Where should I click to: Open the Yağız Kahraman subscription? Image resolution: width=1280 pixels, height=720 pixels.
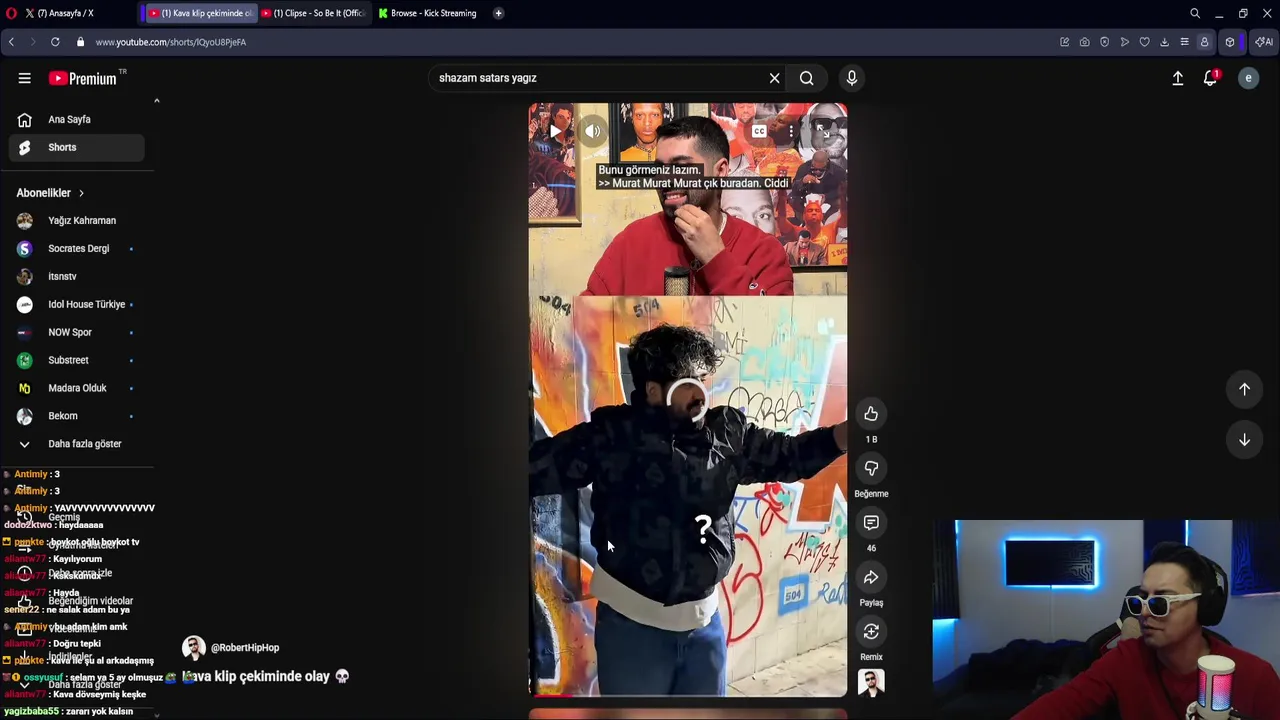(77, 220)
